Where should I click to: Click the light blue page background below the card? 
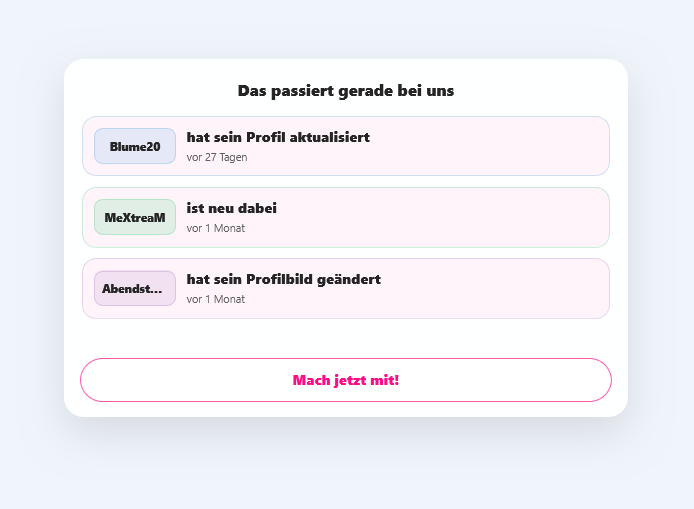tap(346, 465)
